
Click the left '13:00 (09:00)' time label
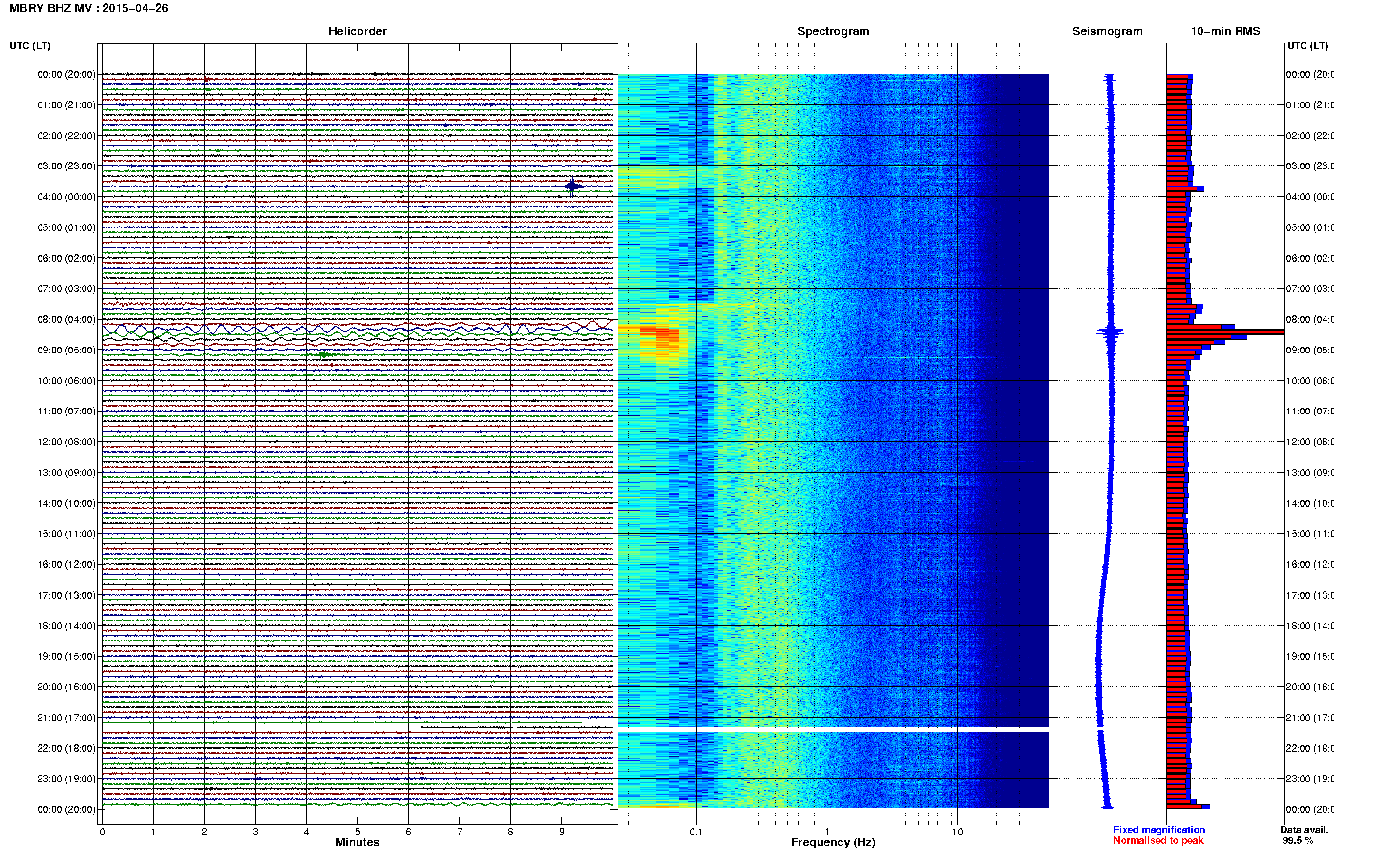pyautogui.click(x=66, y=473)
